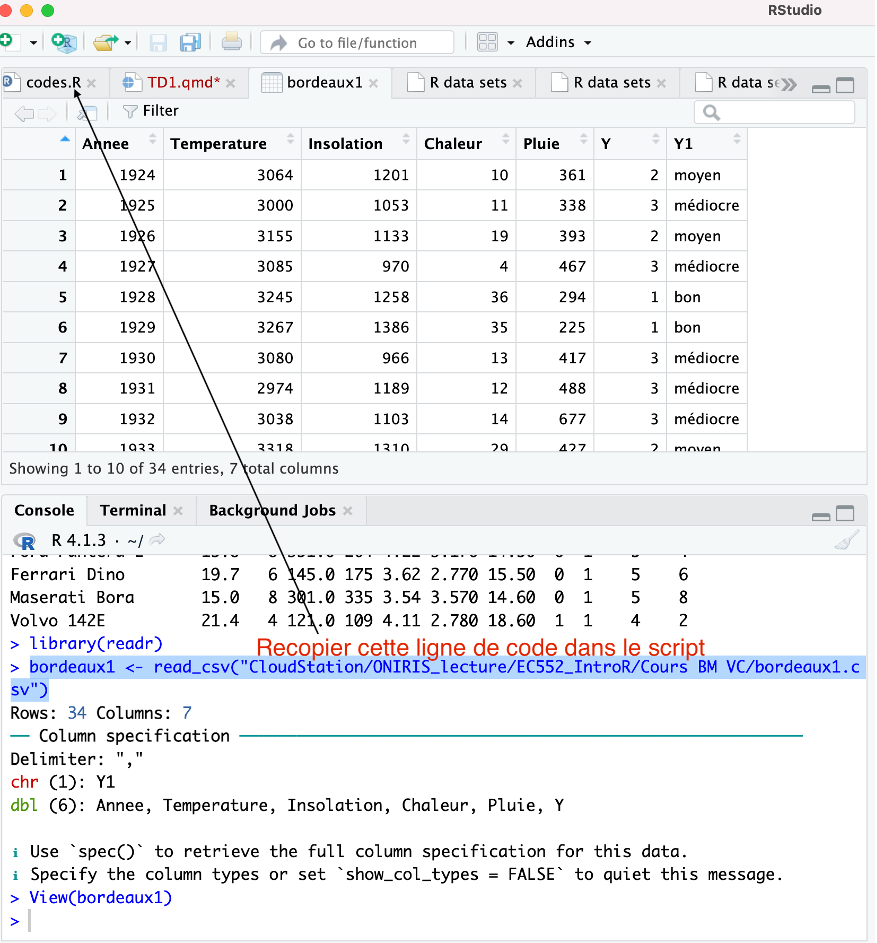Click the macOS yellow minimize button
Screen dimensions: 877x943
click(x=26, y=10)
